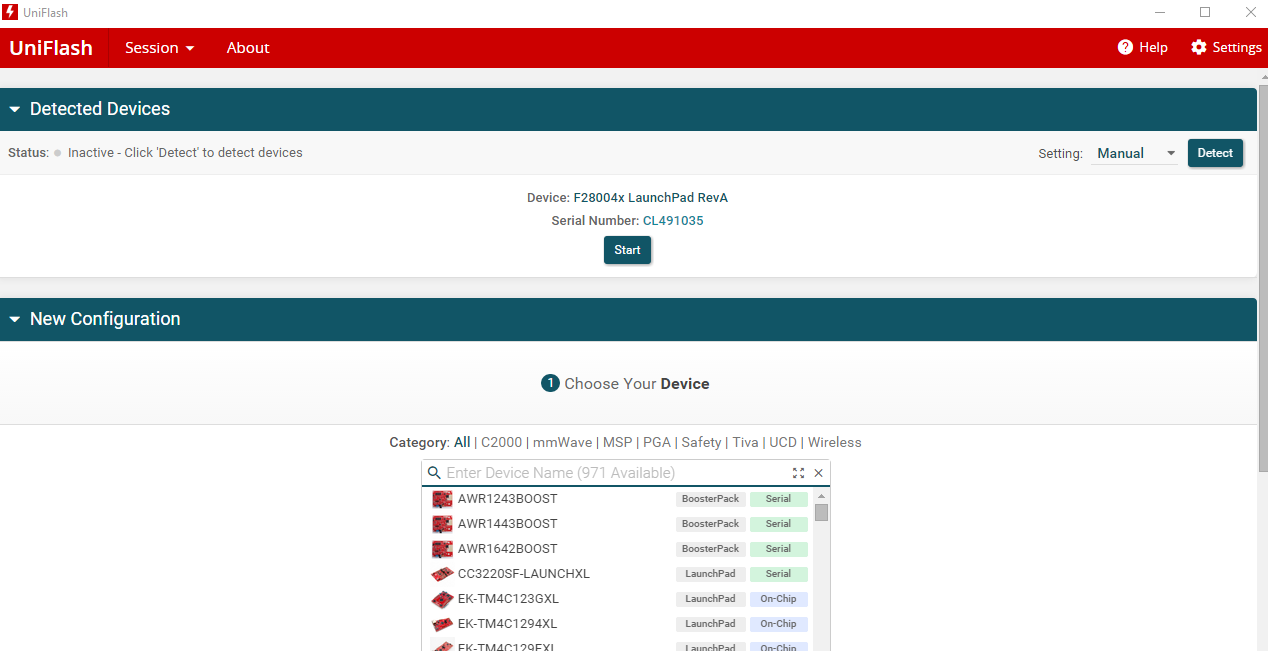
Task: Click the CC3220SF-LAUNCHXL board icon
Action: 442,574
